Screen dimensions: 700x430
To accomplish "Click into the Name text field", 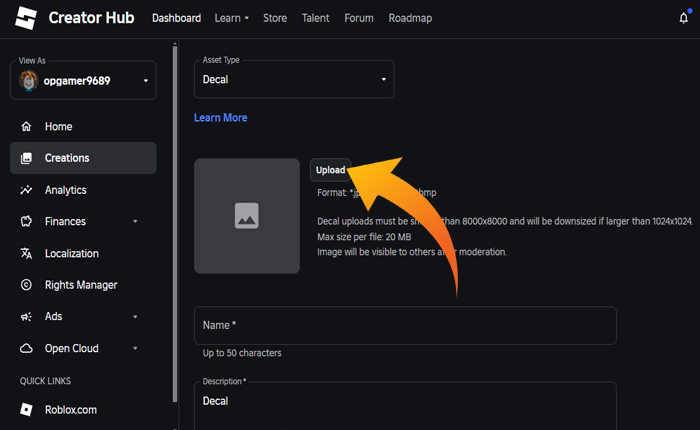I will [x=404, y=326].
